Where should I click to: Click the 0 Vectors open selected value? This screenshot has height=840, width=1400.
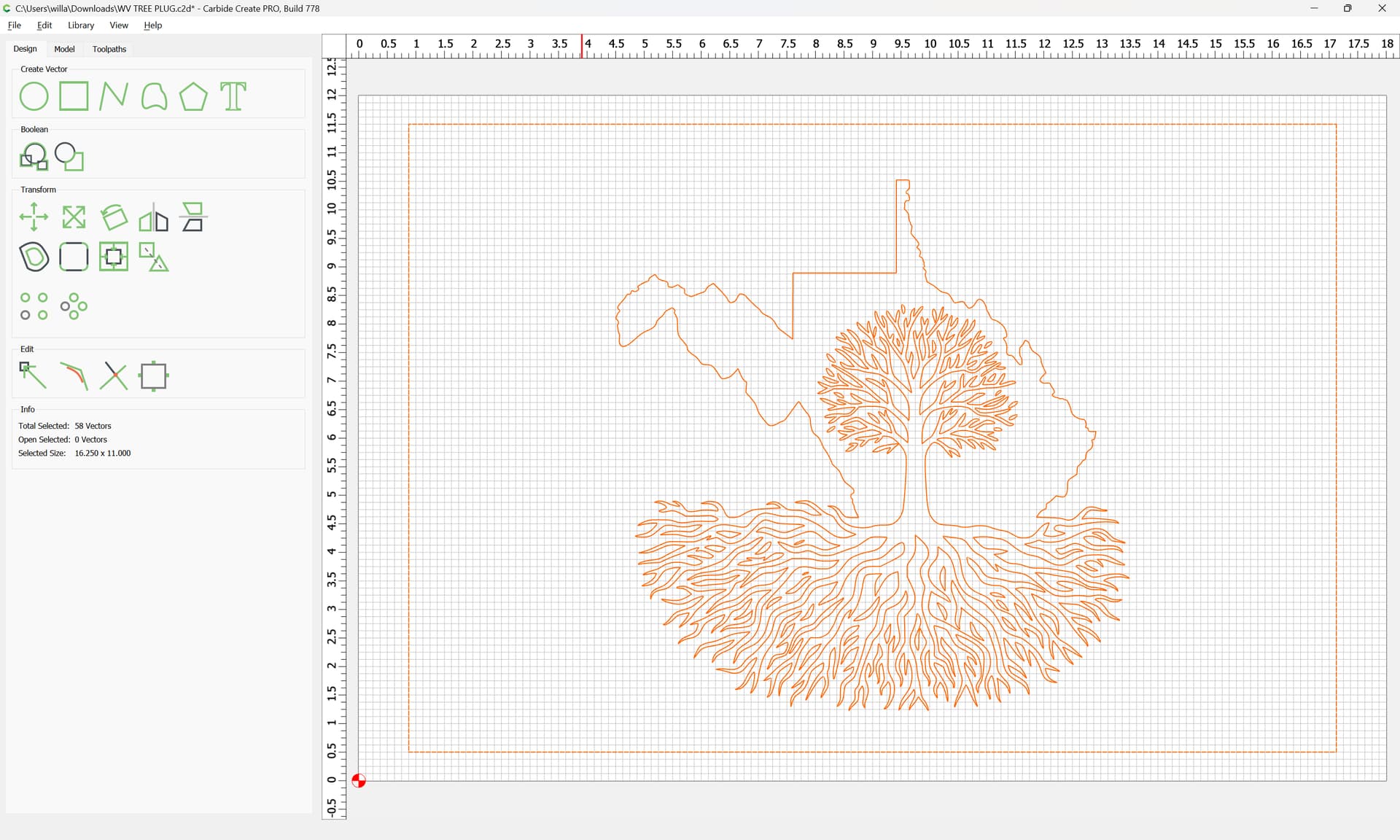[91, 440]
